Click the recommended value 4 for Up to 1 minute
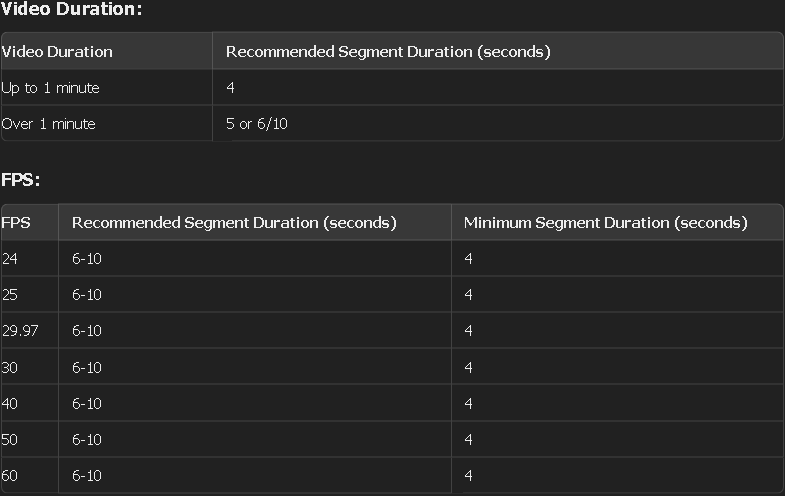Viewport: 785px width, 496px height. (230, 88)
